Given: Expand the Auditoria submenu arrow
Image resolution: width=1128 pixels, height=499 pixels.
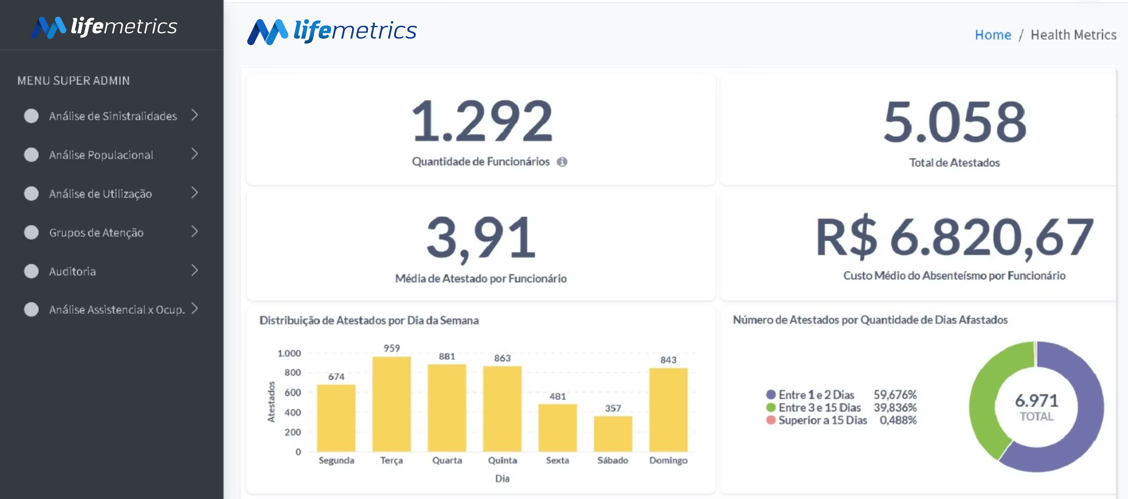Looking at the screenshot, I should [194, 270].
